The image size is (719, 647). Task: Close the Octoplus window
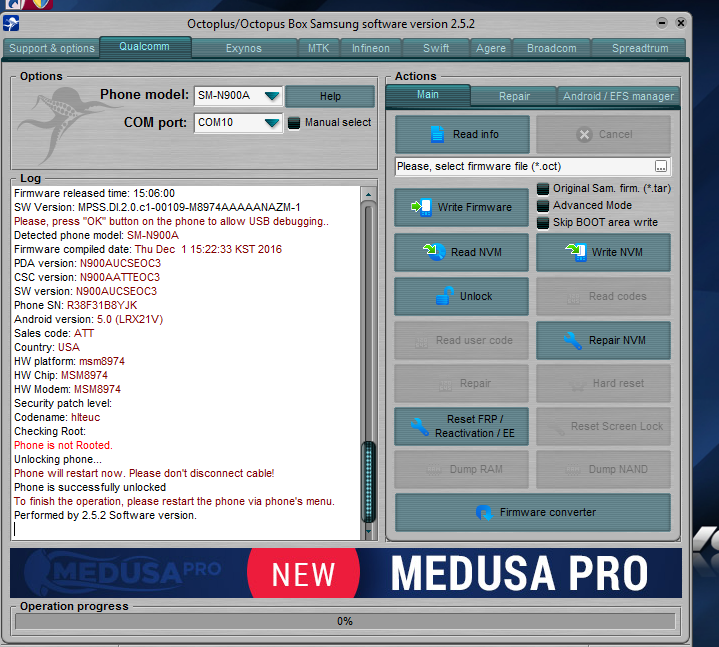(x=681, y=22)
